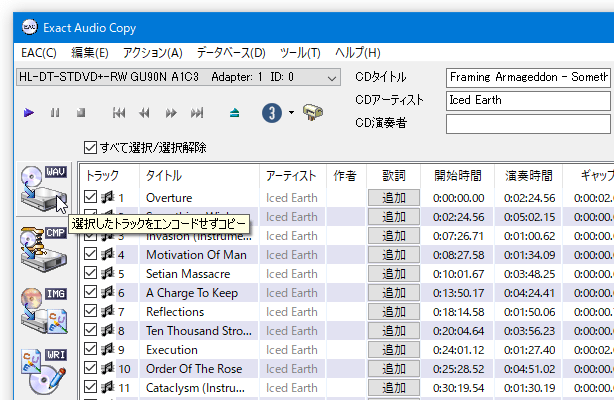
Task: Uncheck track 10 Order Of The Rose checkbox
Action: click(x=90, y=368)
